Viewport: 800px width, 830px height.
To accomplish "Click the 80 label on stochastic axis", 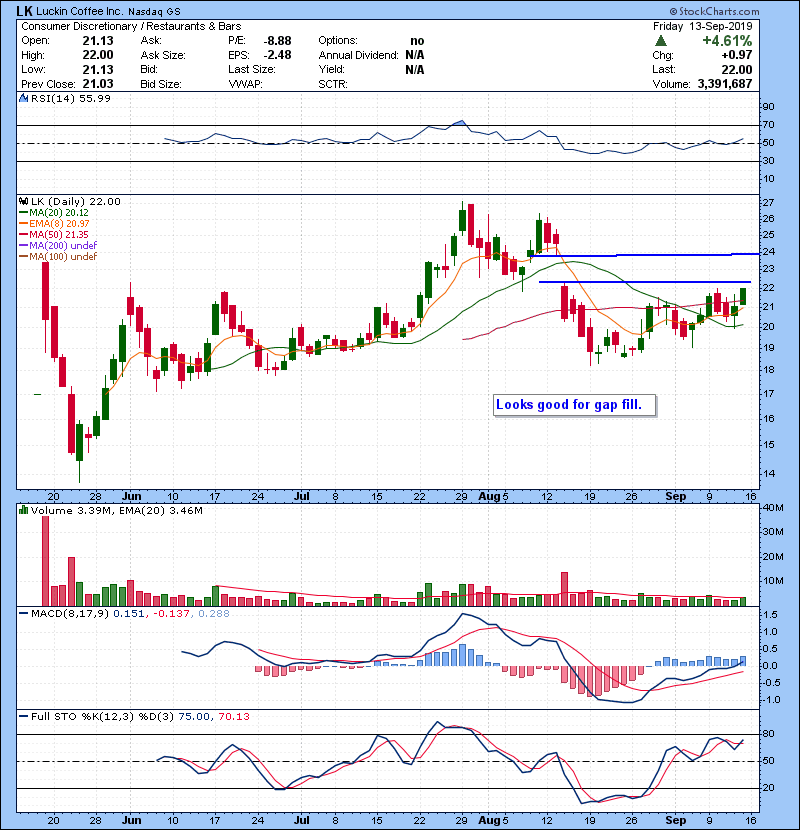I will [768, 734].
